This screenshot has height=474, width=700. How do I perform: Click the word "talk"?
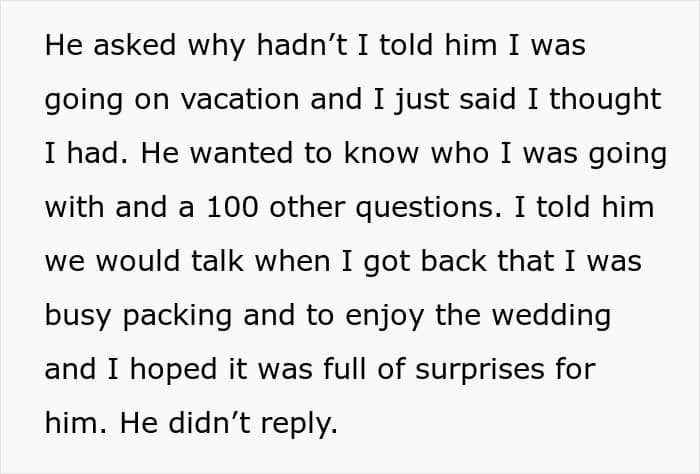coord(217,261)
